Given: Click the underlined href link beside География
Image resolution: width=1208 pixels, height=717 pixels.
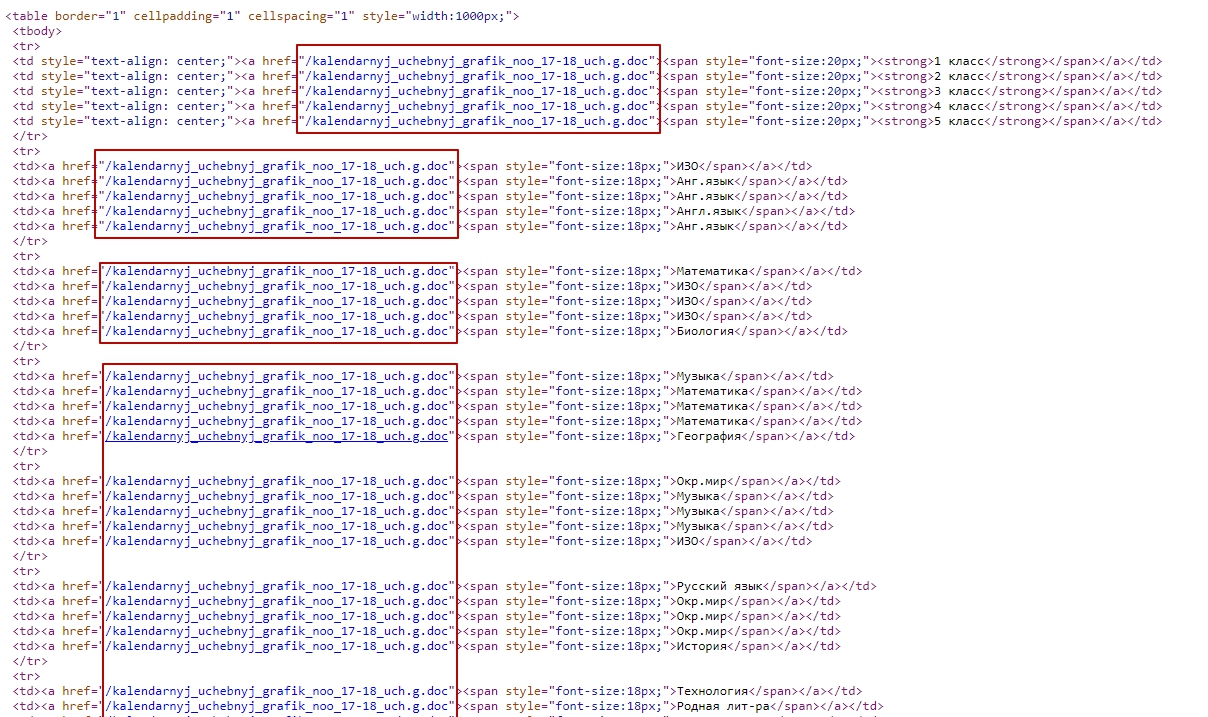Looking at the screenshot, I should click(277, 436).
